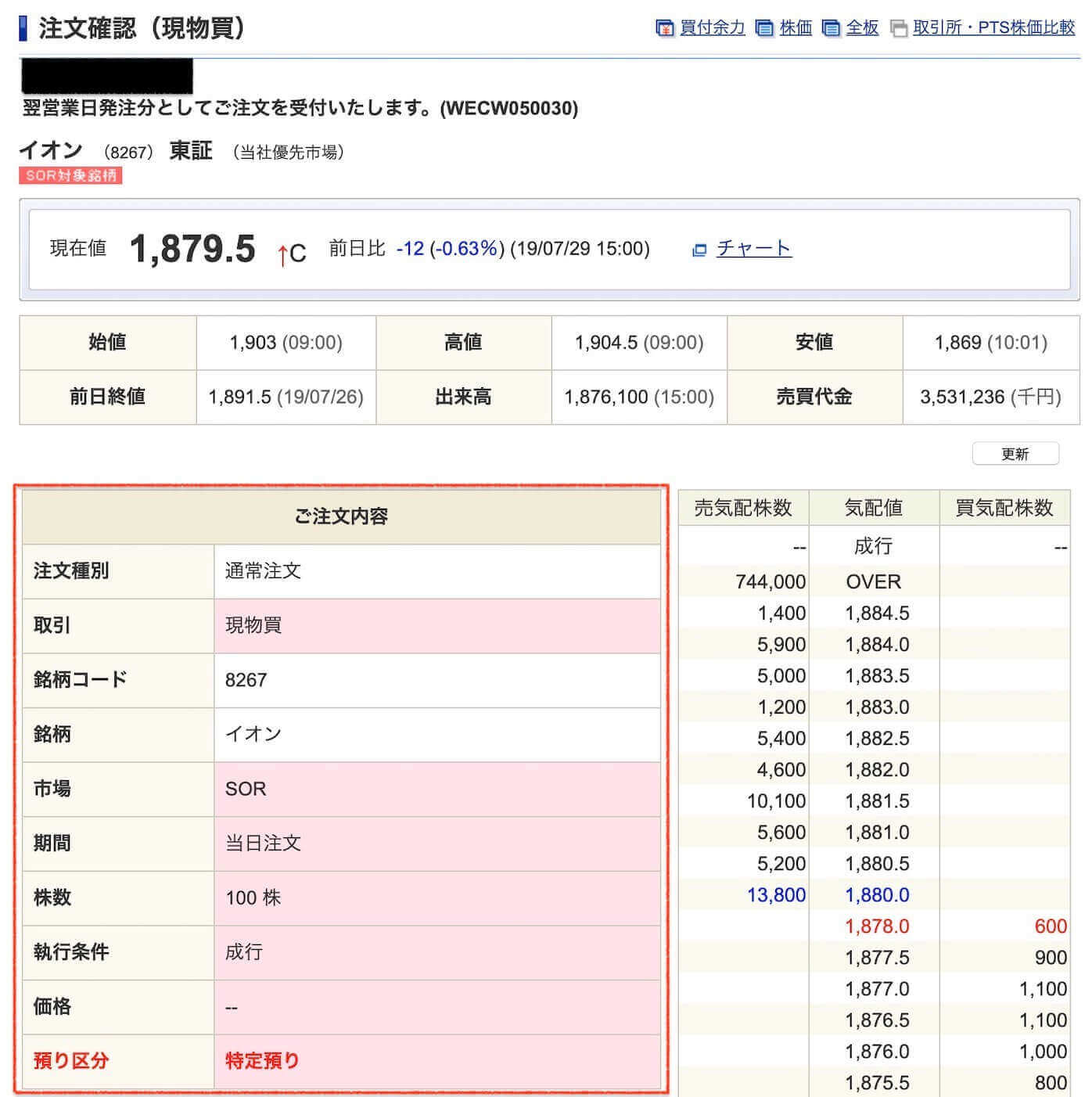
Task: Click the 100 株 quantity value
Action: tap(253, 897)
